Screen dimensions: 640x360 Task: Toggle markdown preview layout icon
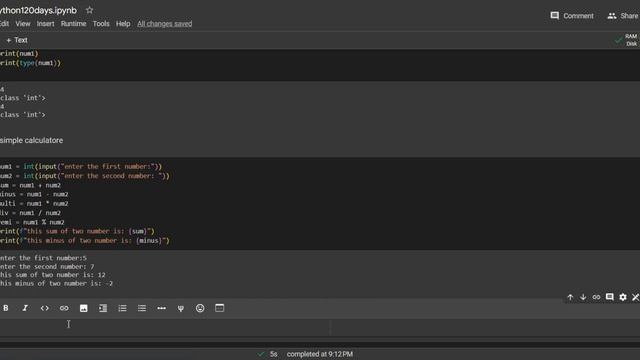click(x=220, y=308)
